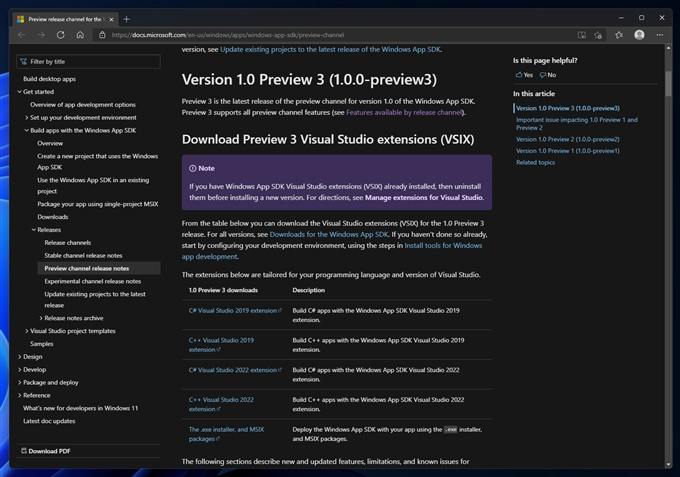Jump to Version 1.0 Preview 2 section
Screen dimensions: 680x477
tap(568, 139)
